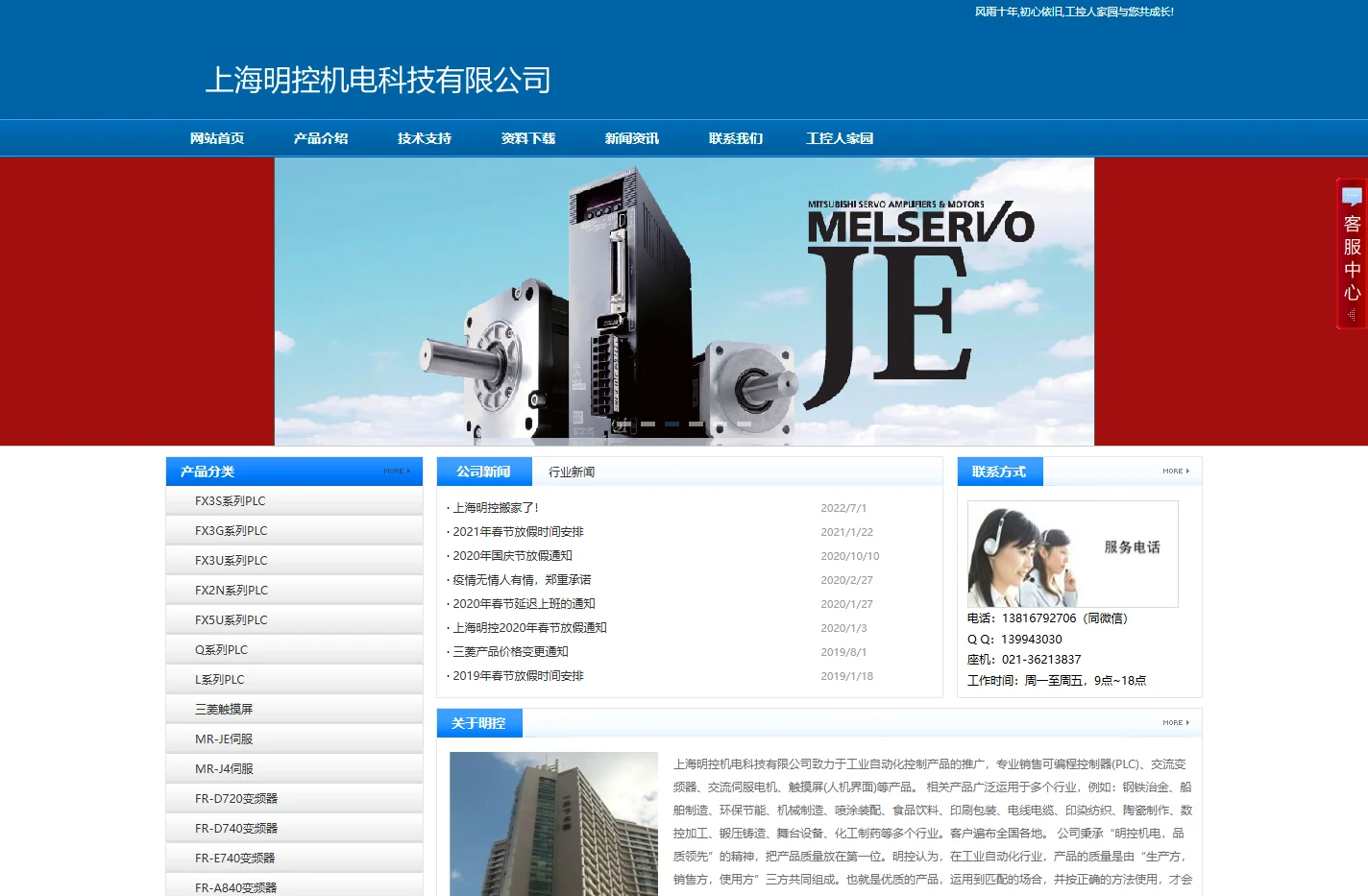Open news 上海明控2020年春节放假通知
This screenshot has width=1368, height=896.
click(529, 628)
